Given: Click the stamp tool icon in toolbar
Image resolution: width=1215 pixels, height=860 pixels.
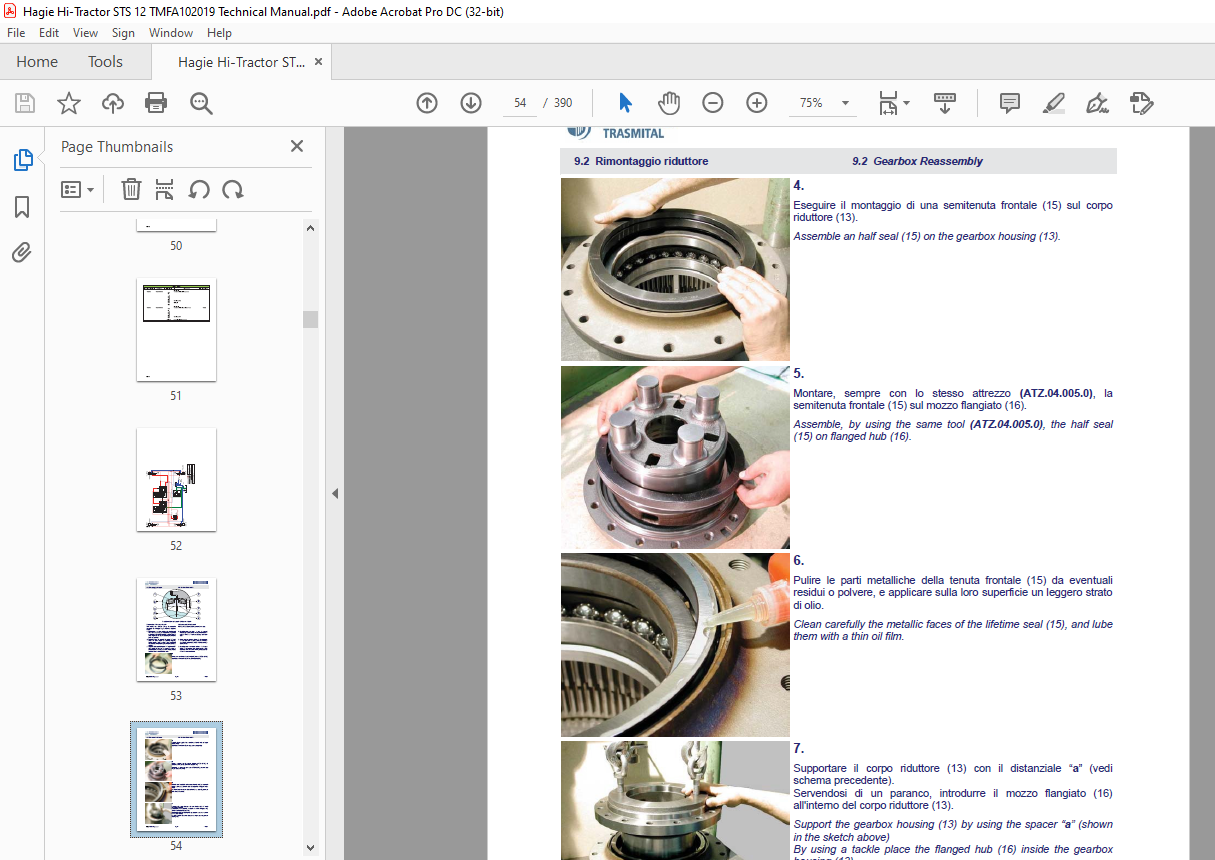Looking at the screenshot, I should pos(1142,103).
